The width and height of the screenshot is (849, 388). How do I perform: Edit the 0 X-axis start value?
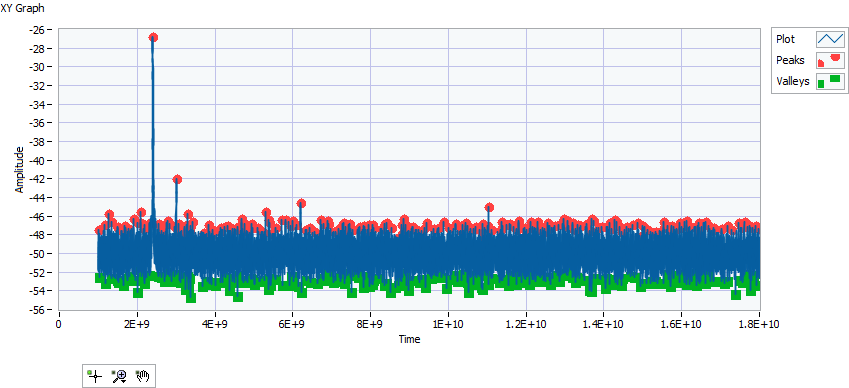[58, 325]
